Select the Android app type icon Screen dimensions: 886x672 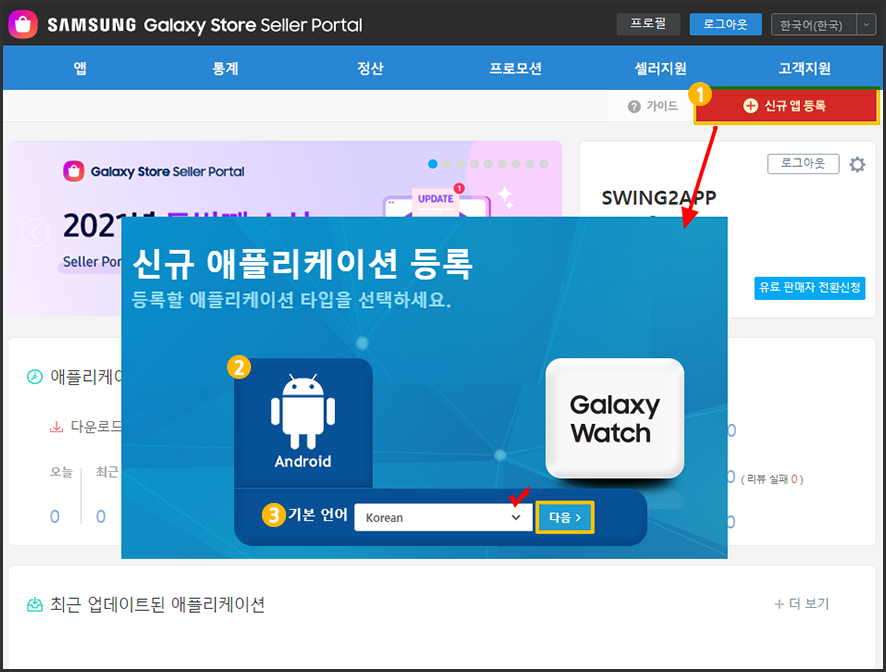click(x=303, y=422)
